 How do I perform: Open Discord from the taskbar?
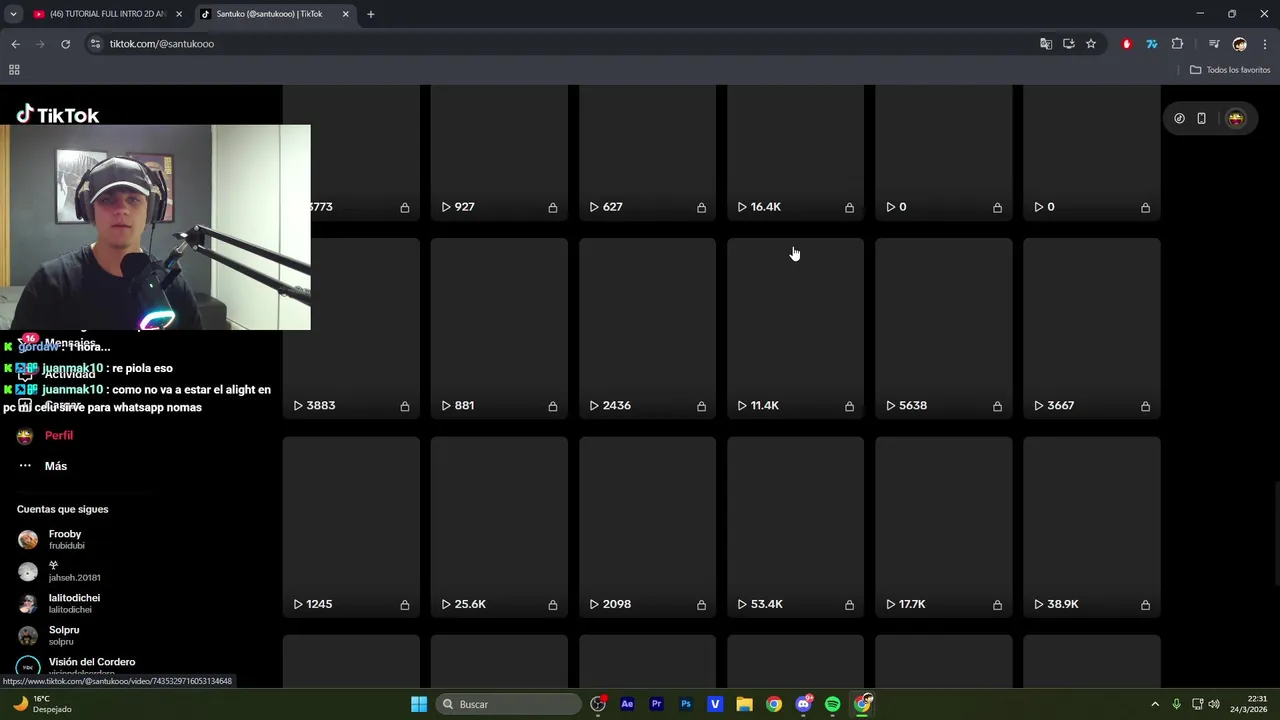(803, 704)
